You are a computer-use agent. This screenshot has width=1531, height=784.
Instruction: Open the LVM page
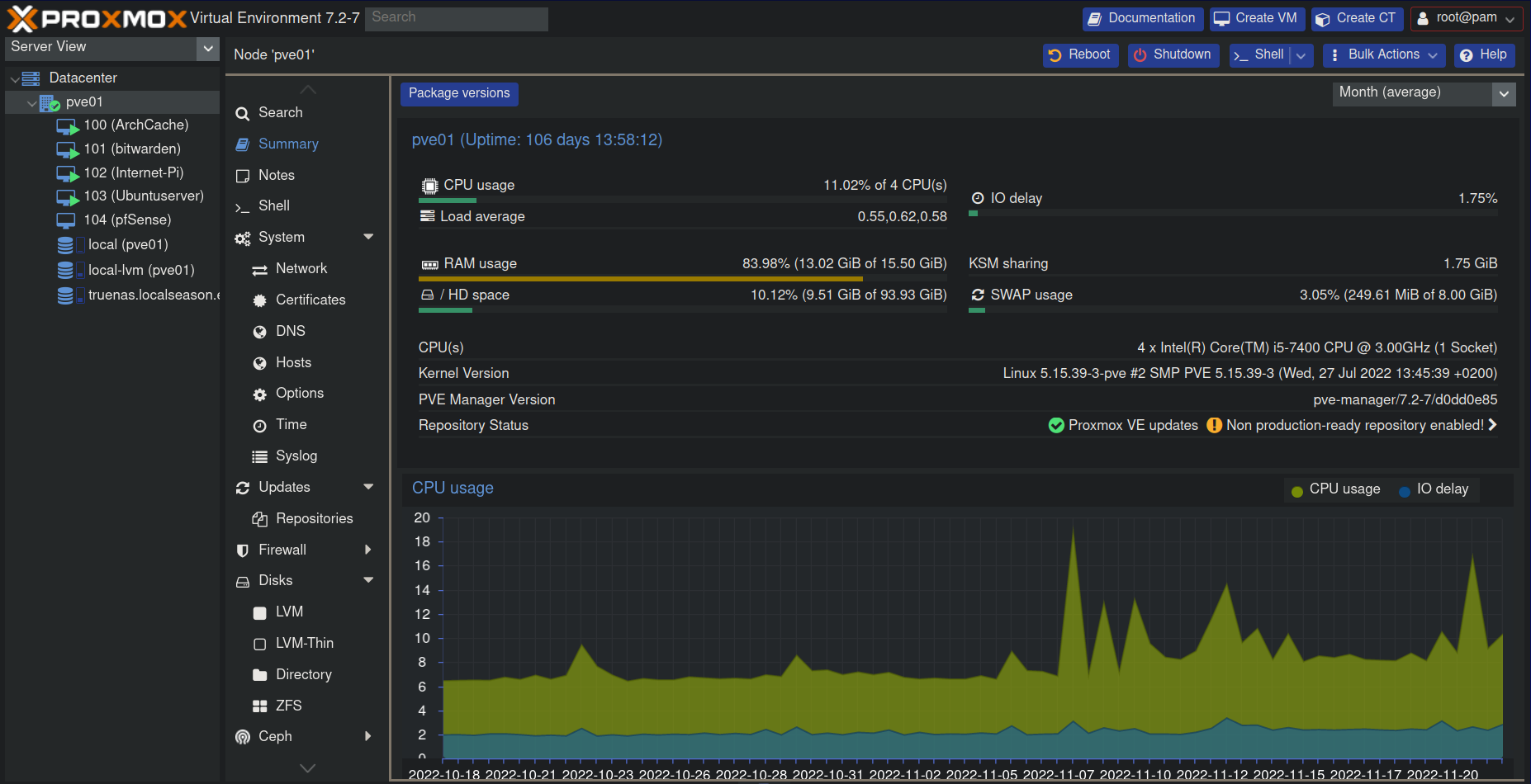[290, 612]
